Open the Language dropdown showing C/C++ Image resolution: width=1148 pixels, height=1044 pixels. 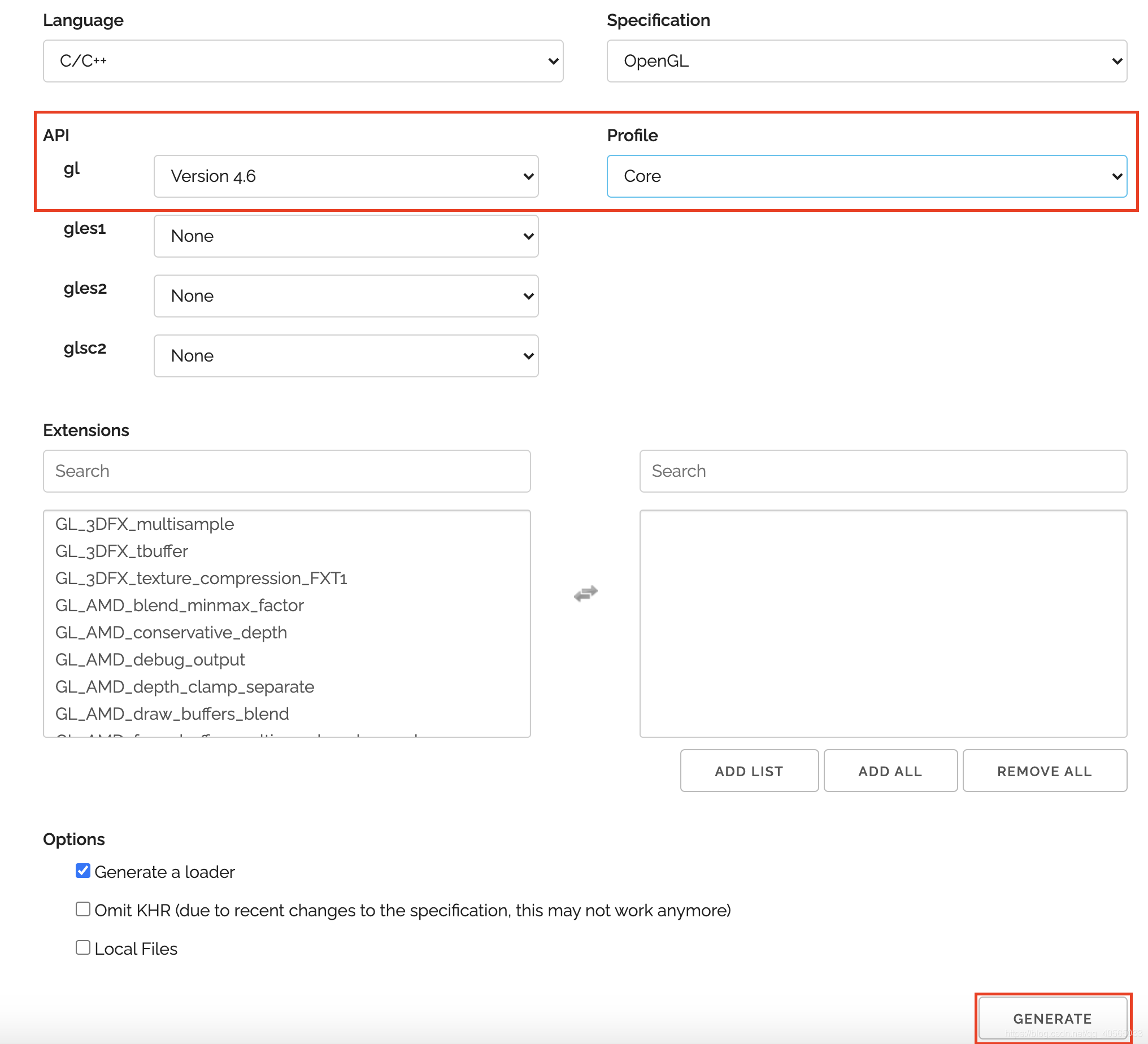(303, 61)
